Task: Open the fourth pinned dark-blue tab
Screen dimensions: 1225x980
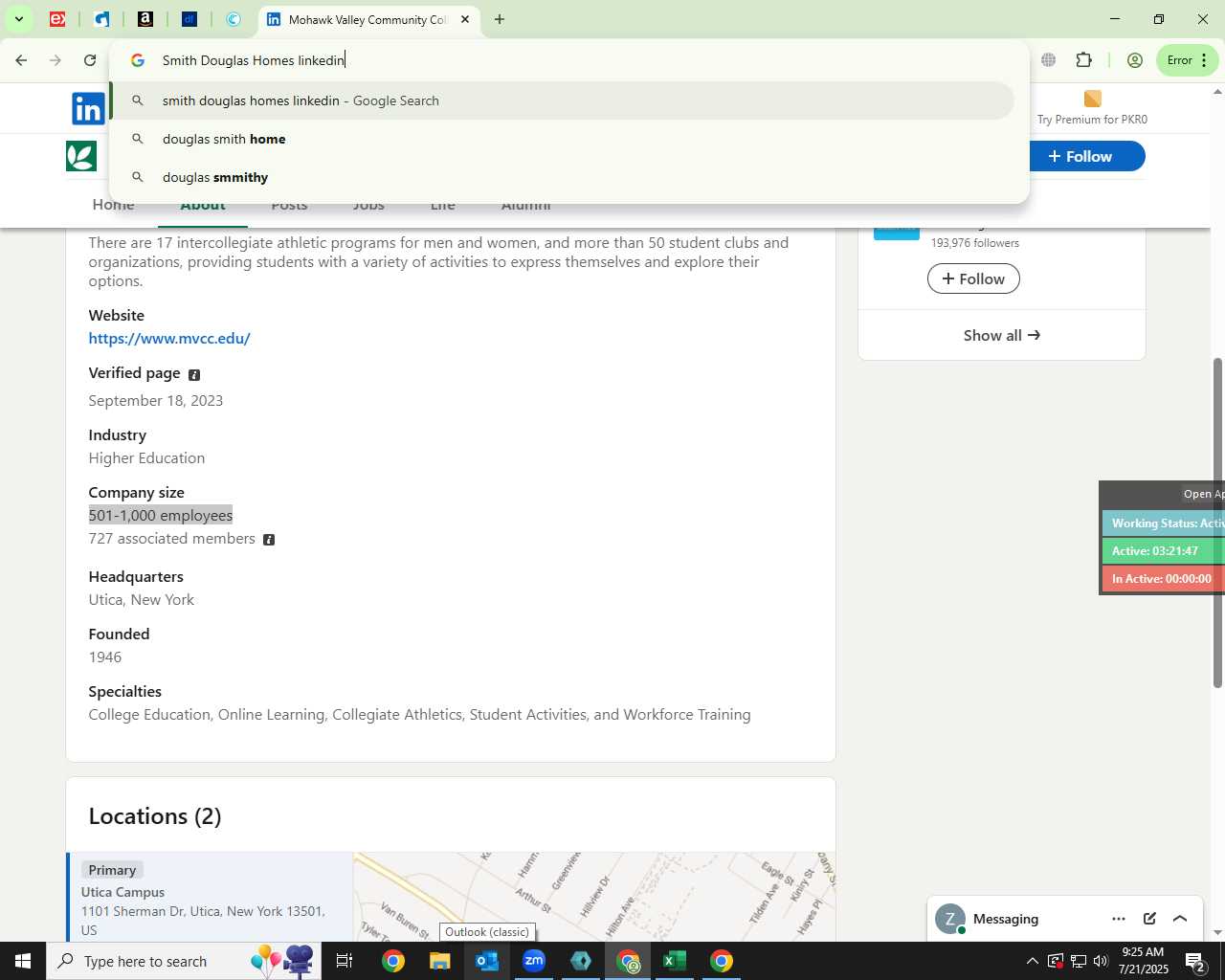Action: pos(189,19)
